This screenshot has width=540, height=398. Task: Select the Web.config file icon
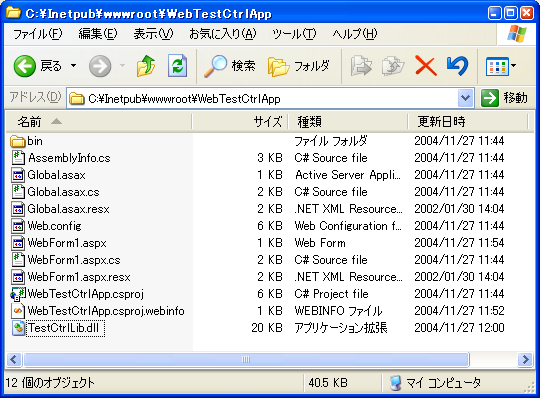pyautogui.click(x=18, y=226)
